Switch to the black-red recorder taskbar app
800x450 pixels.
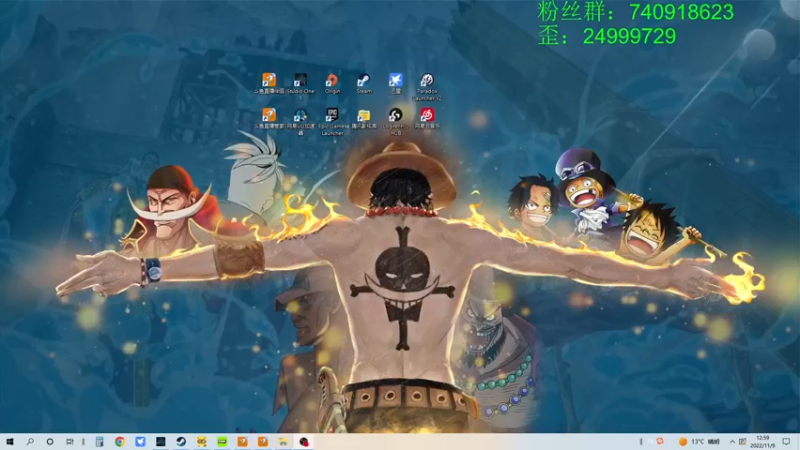(x=304, y=442)
